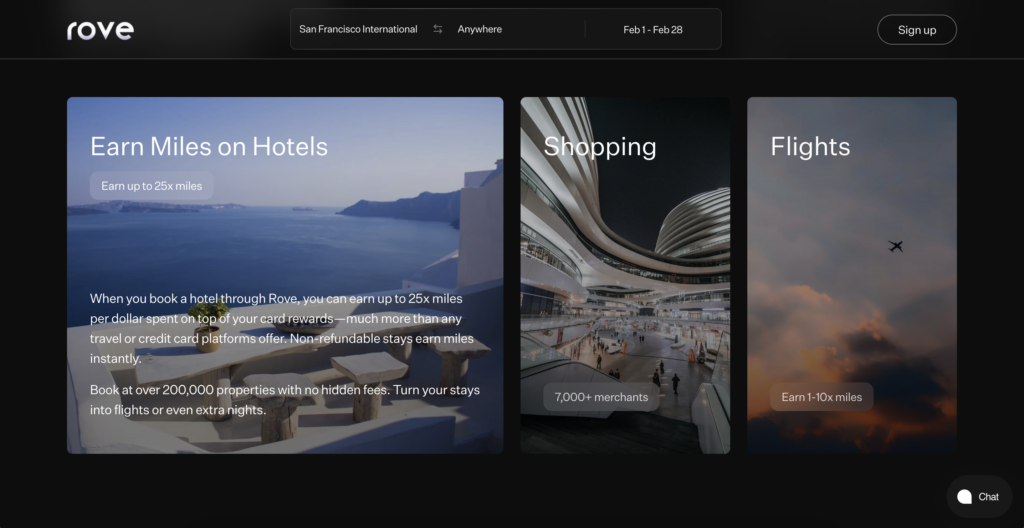Click the Sign up button

tap(917, 29)
